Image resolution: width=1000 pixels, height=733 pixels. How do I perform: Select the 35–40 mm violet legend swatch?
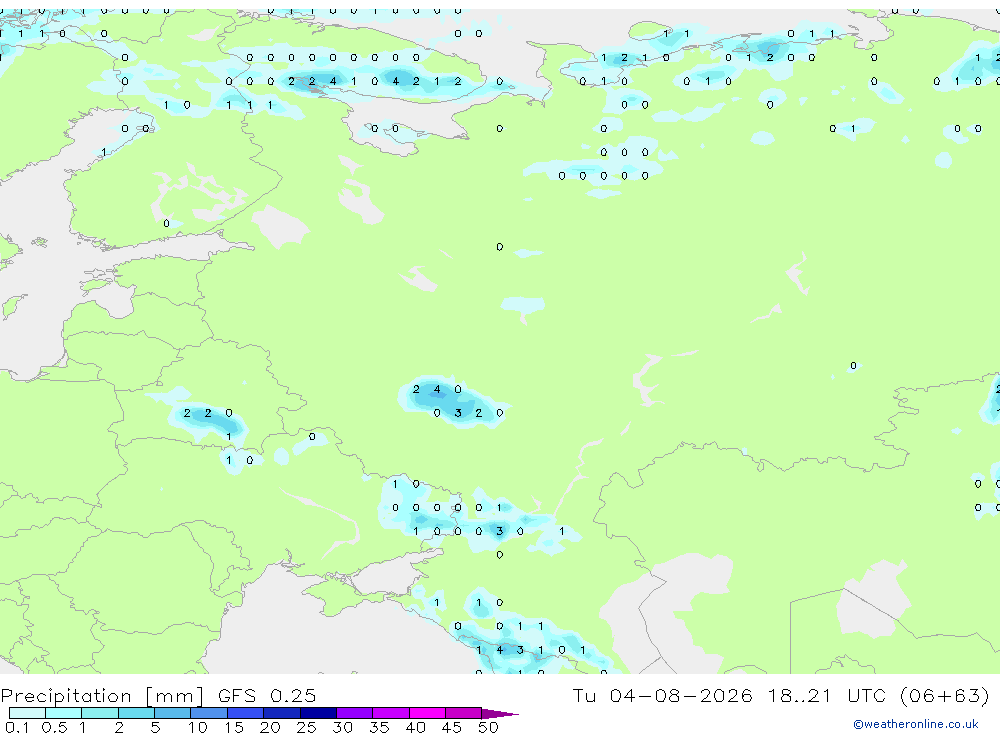click(391, 713)
